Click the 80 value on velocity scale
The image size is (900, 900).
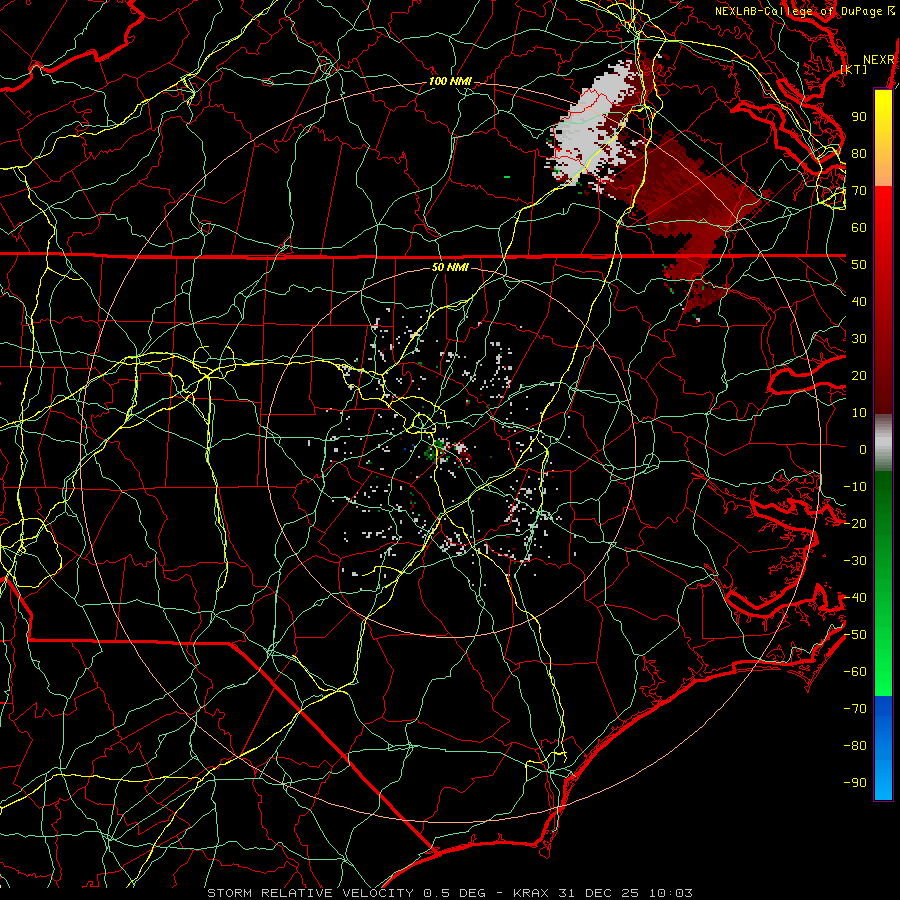[859, 153]
